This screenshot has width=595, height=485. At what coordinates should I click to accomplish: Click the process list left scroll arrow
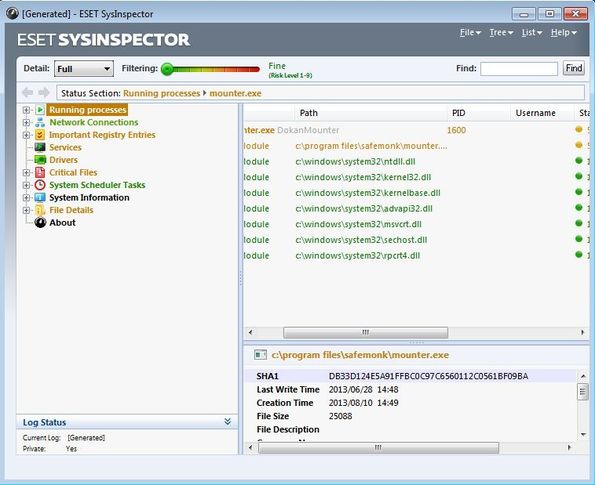(250, 332)
